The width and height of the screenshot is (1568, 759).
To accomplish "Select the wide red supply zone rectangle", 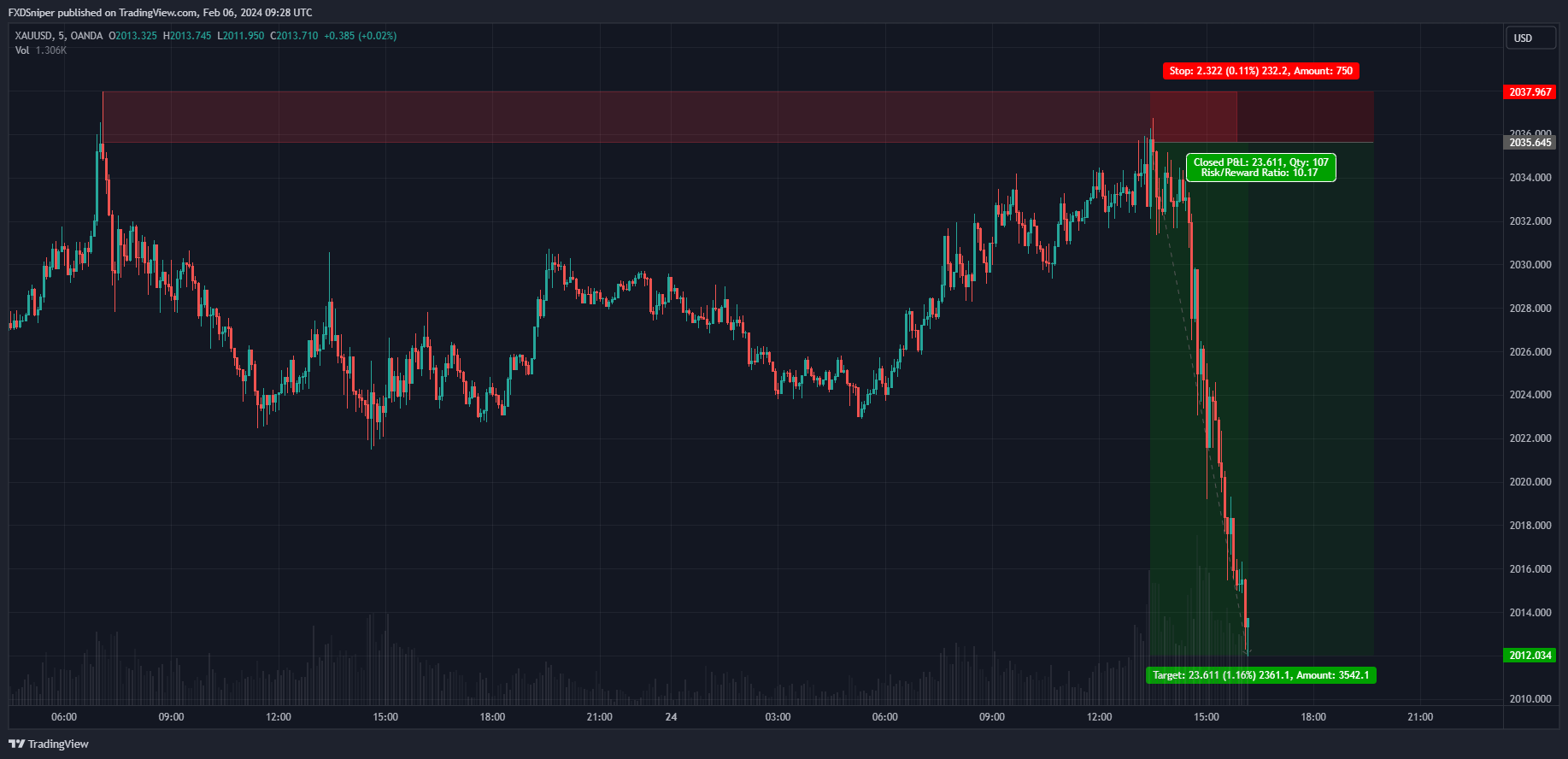I will pos(598,116).
